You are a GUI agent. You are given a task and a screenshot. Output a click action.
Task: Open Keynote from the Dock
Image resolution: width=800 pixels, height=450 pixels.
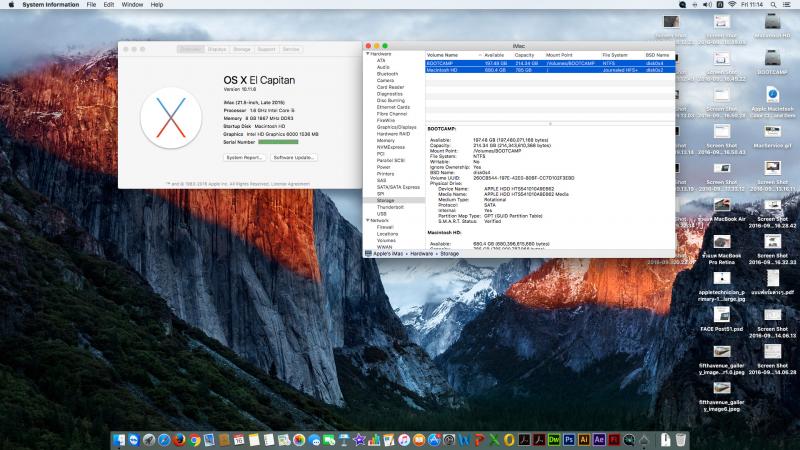344,440
